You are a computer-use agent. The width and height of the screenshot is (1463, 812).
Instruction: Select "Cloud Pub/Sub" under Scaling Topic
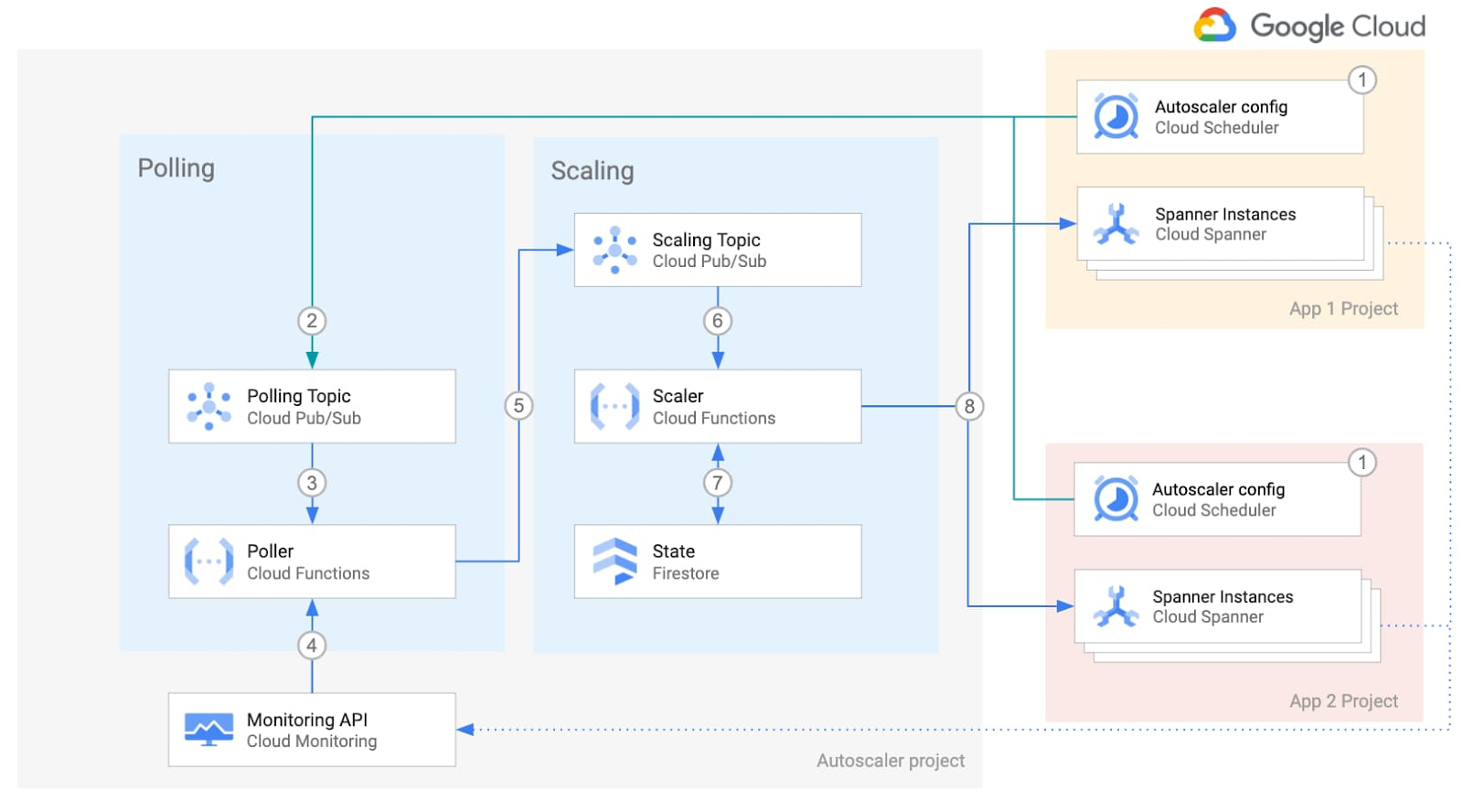(710, 262)
